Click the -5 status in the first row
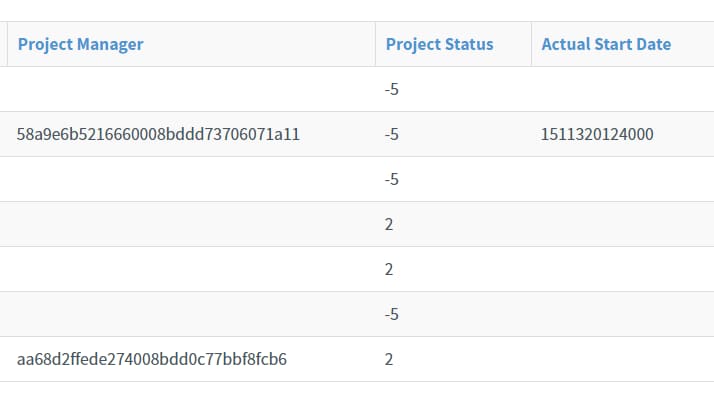This screenshot has height=409, width=714. pyautogui.click(x=392, y=89)
